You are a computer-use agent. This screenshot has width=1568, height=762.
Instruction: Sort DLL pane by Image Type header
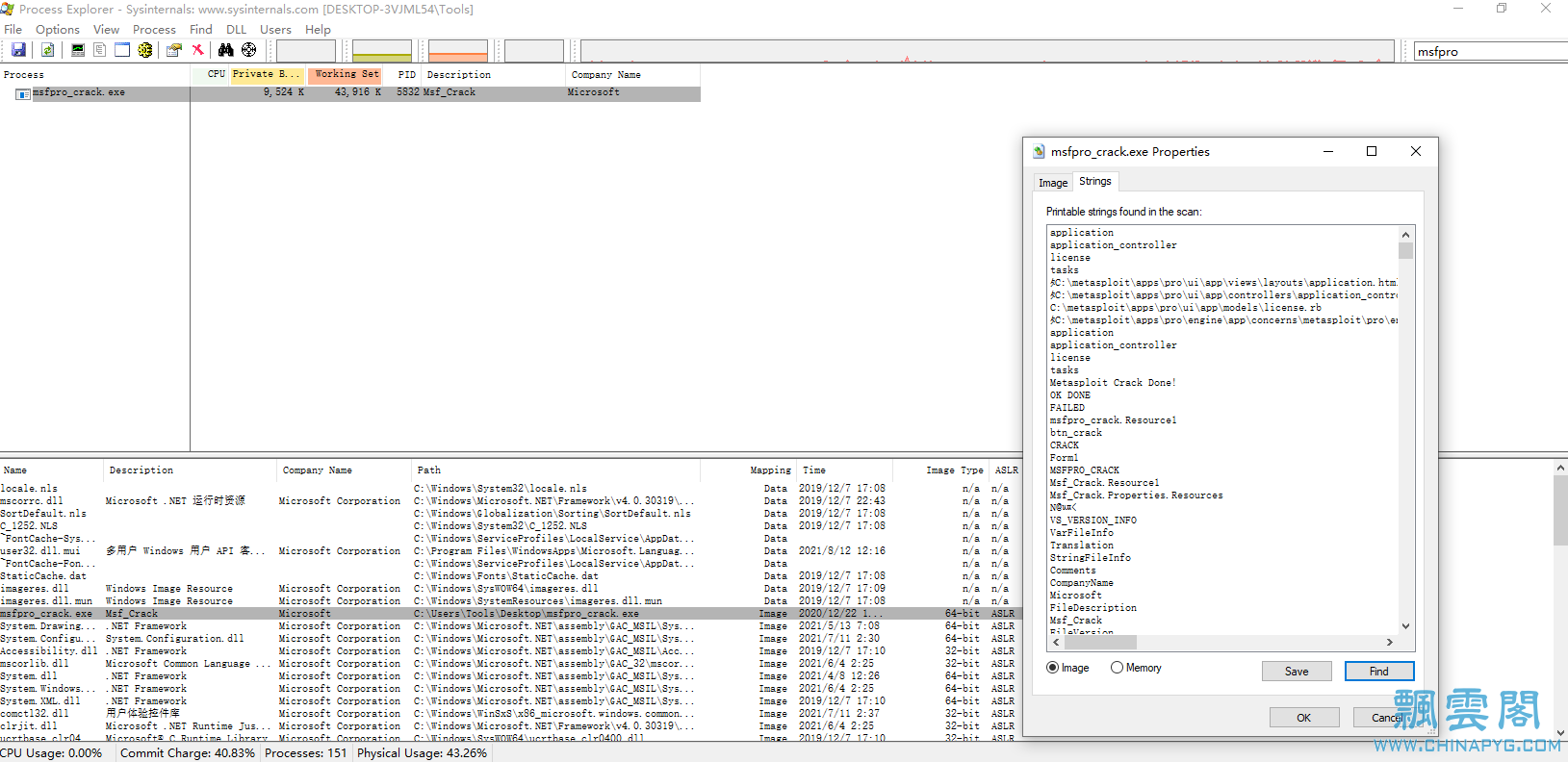[x=941, y=470]
